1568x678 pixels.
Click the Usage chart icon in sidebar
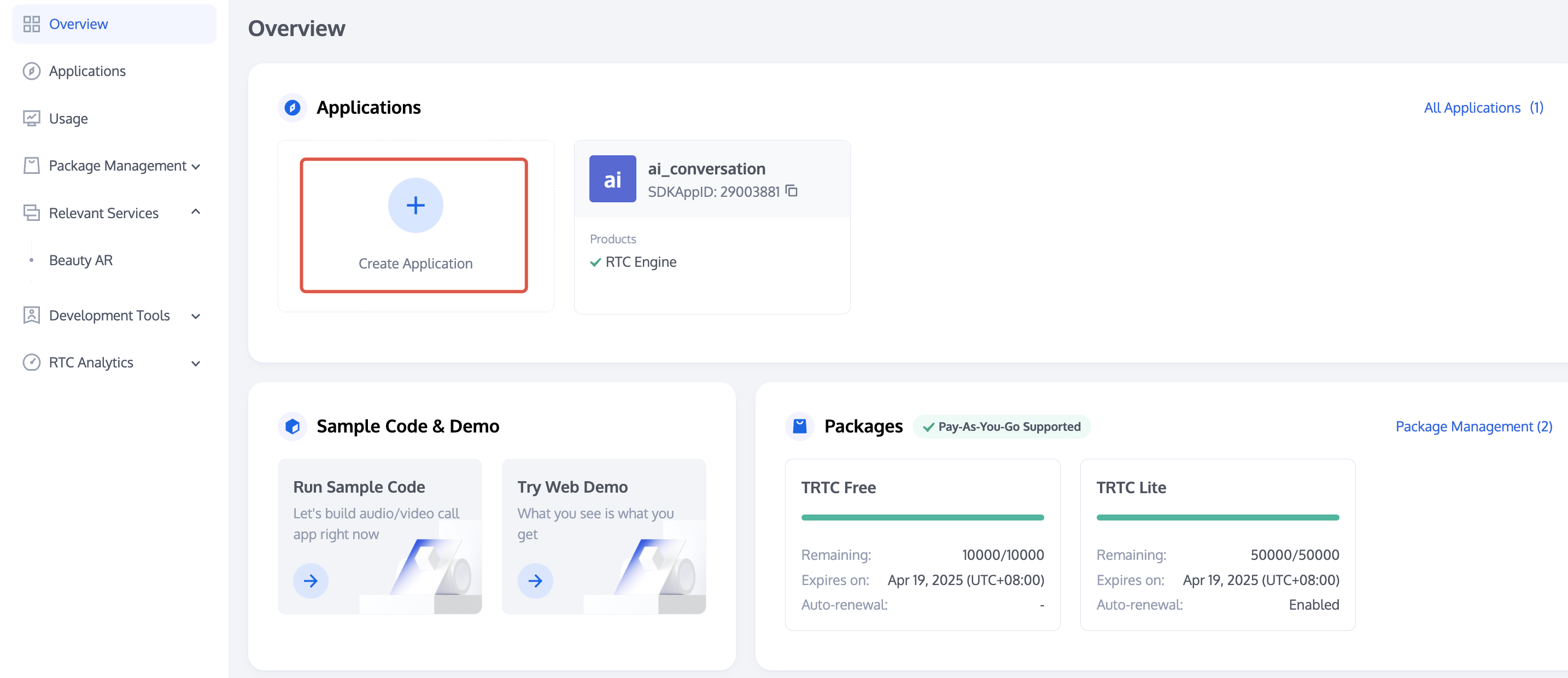coord(31,118)
